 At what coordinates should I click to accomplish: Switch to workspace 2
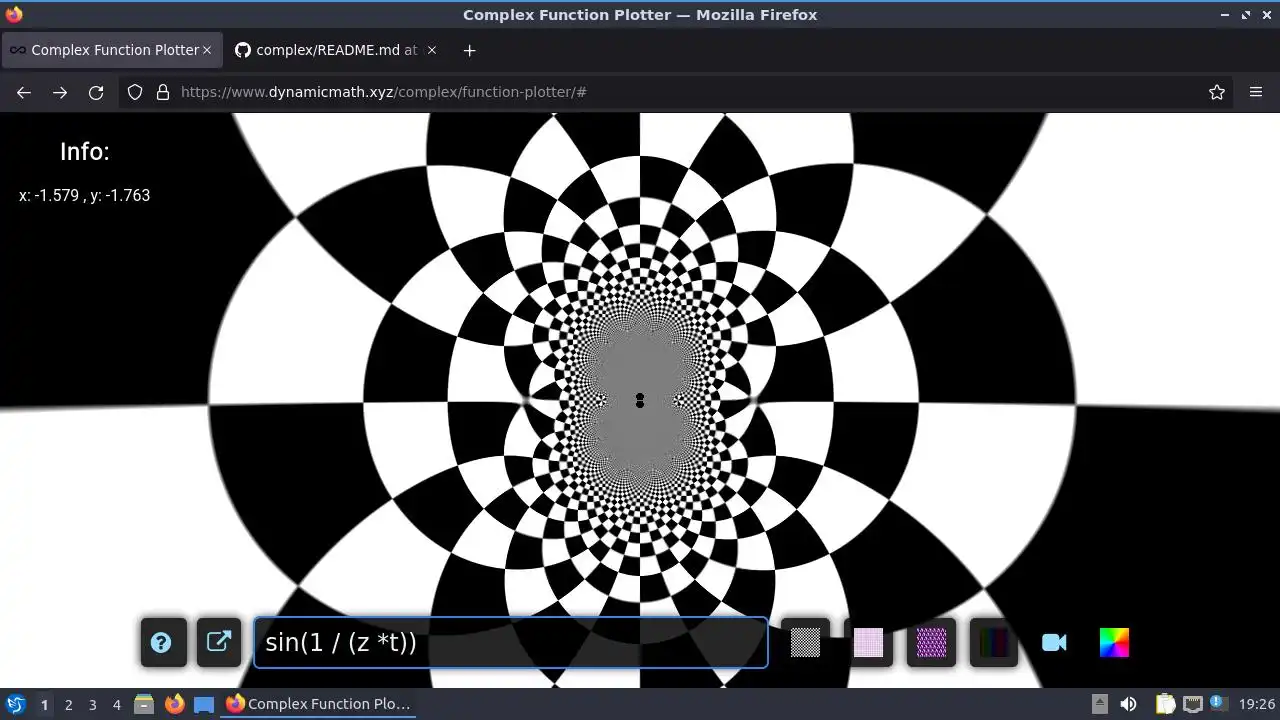click(x=68, y=704)
